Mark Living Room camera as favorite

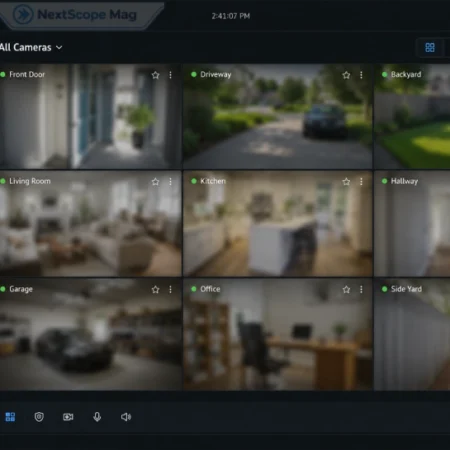tap(155, 182)
